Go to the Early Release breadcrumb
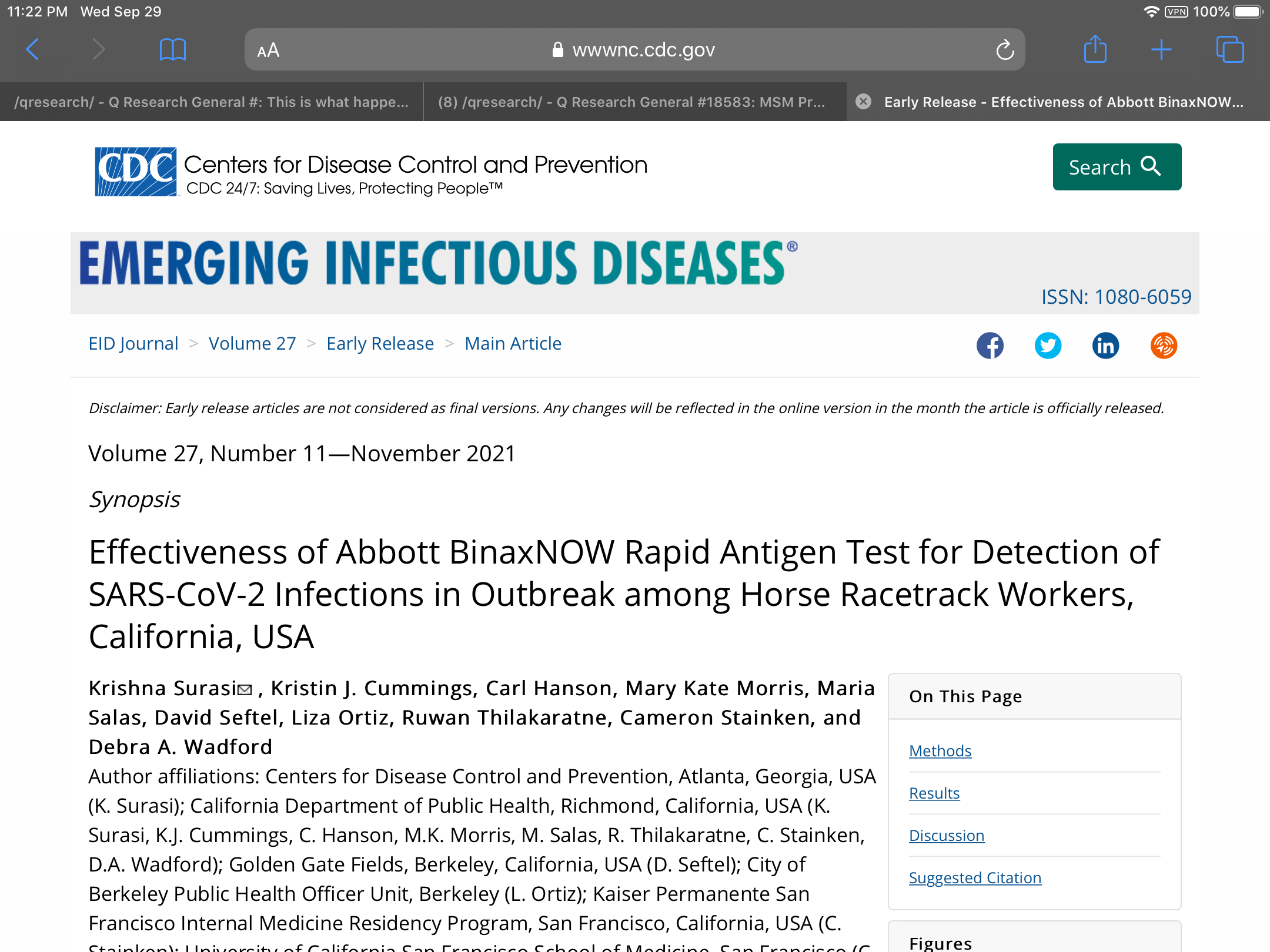 (380, 343)
